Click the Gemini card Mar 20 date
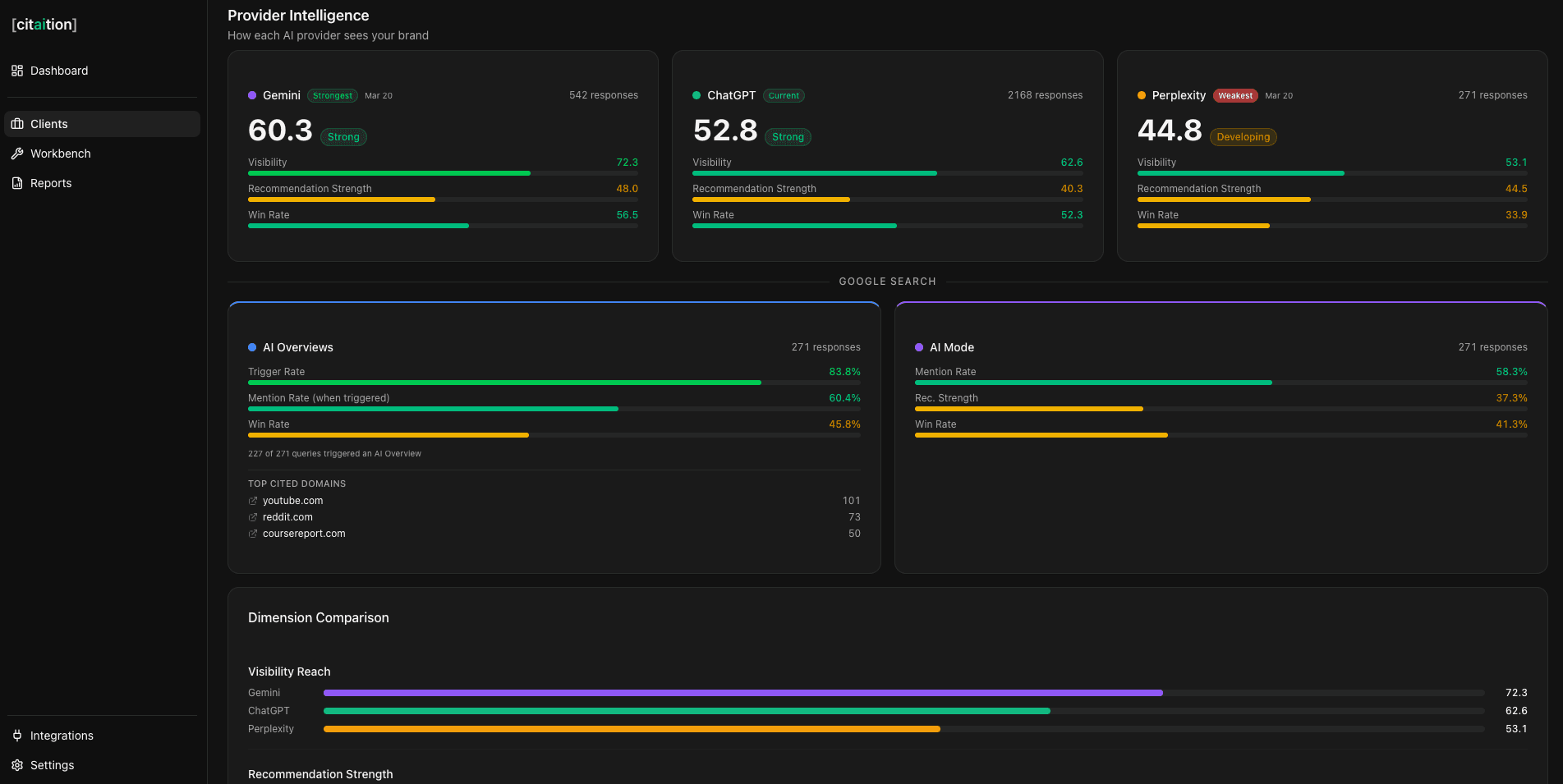Screen dimensions: 1563x784 [x=379, y=96]
